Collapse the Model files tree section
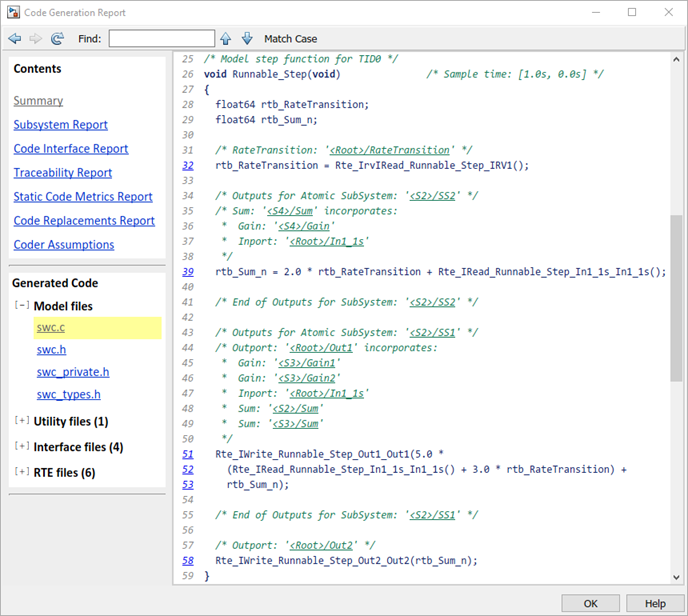Image resolution: width=688 pixels, height=616 pixels. 22,306
